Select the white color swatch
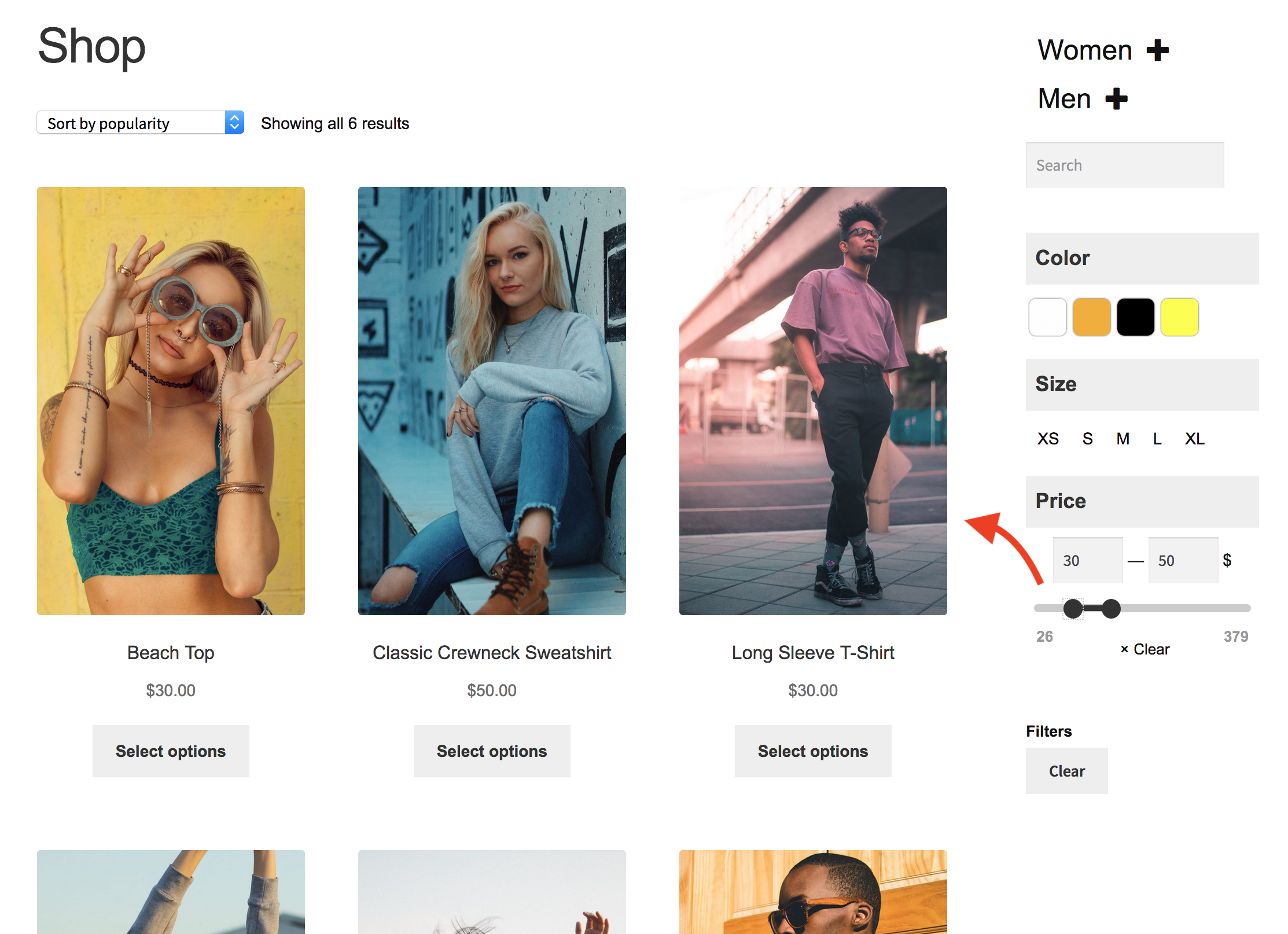The height and width of the screenshot is (934, 1288). [x=1047, y=317]
